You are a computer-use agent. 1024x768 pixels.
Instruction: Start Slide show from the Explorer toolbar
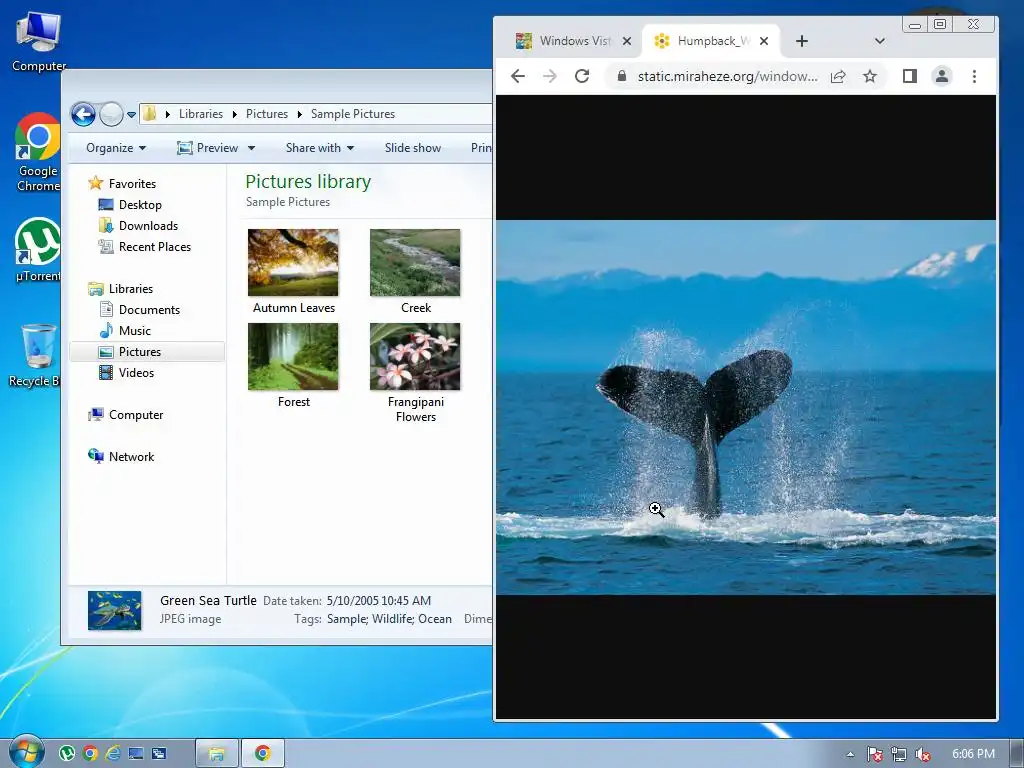(x=413, y=148)
